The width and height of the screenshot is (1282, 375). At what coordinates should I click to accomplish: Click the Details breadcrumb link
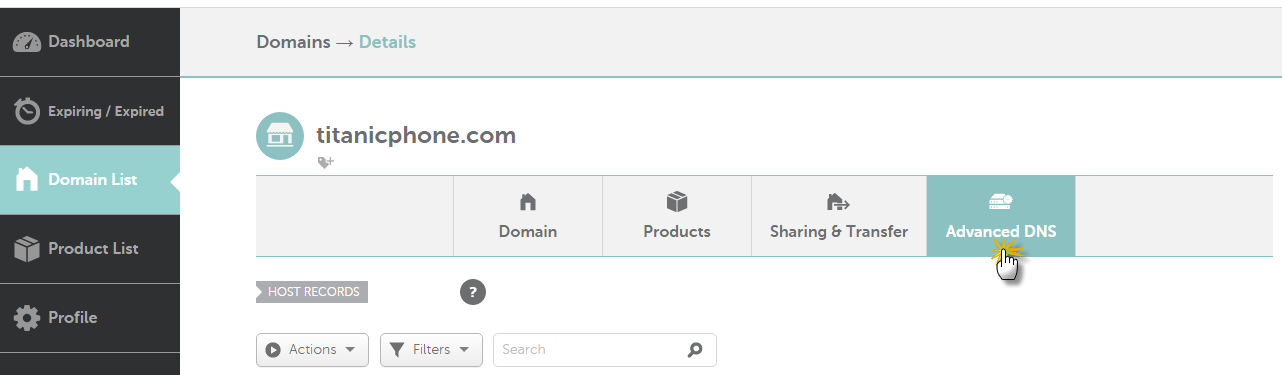tap(387, 42)
